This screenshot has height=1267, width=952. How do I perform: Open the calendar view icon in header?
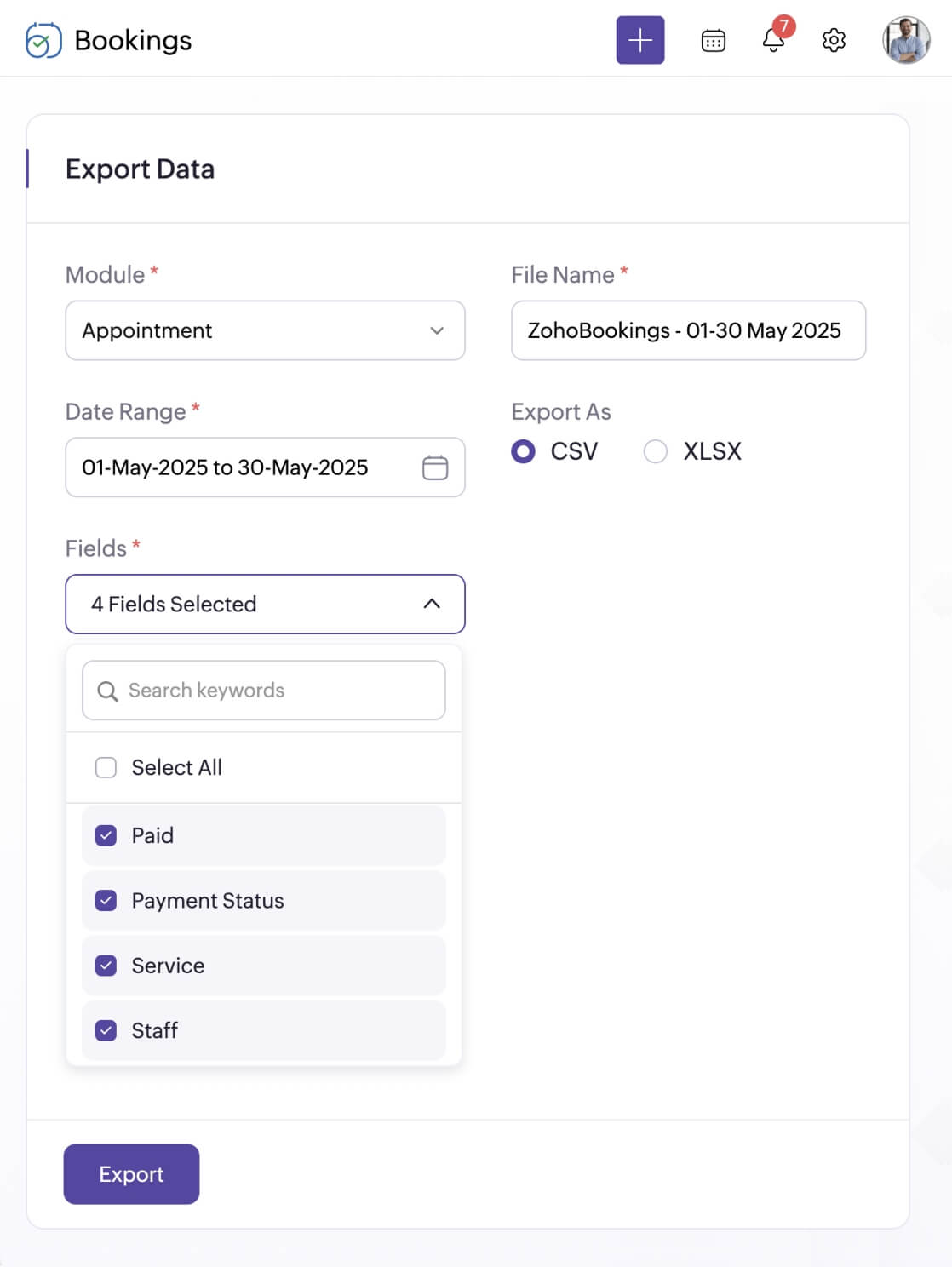[713, 40]
